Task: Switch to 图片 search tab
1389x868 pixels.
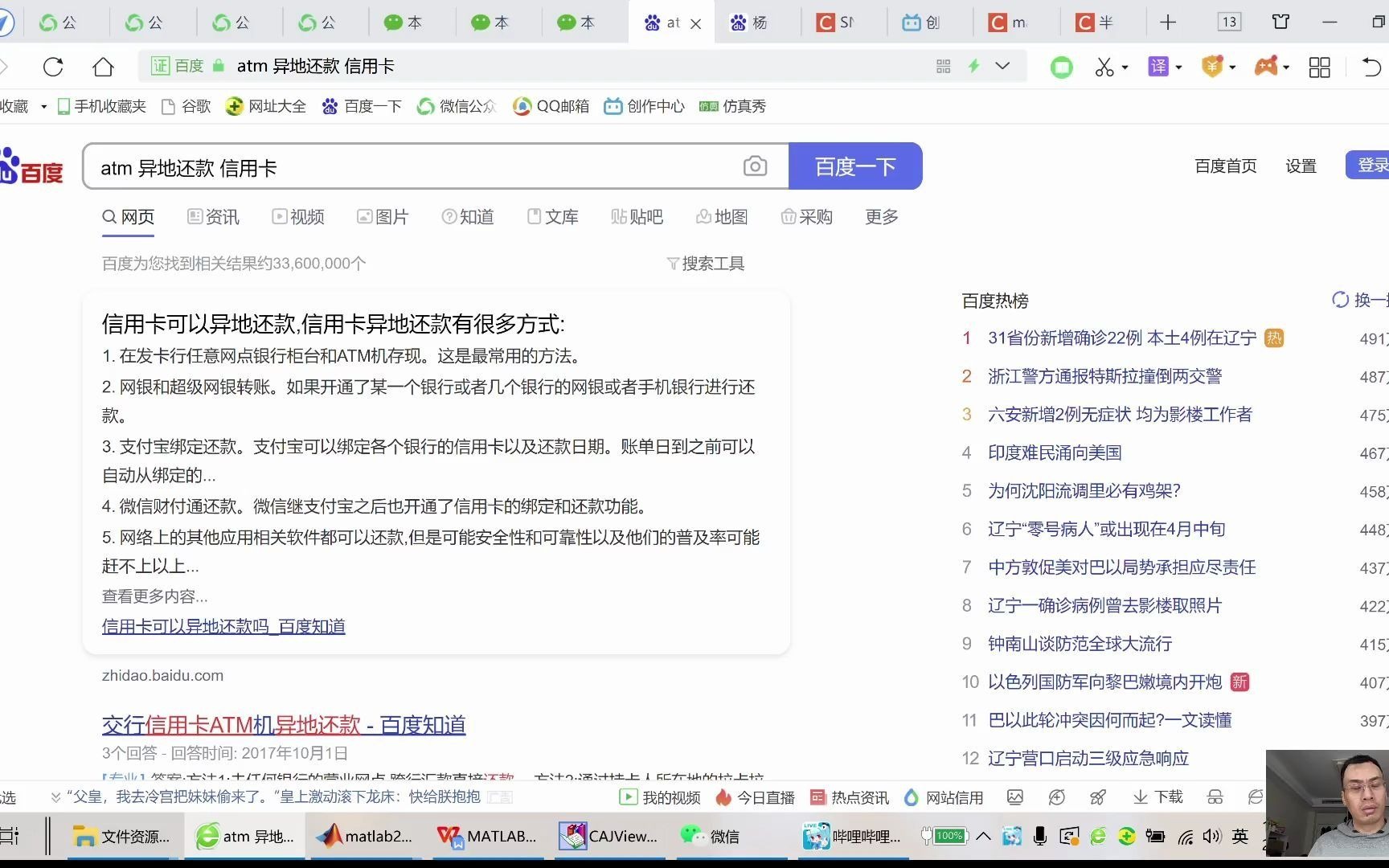Action: [383, 217]
